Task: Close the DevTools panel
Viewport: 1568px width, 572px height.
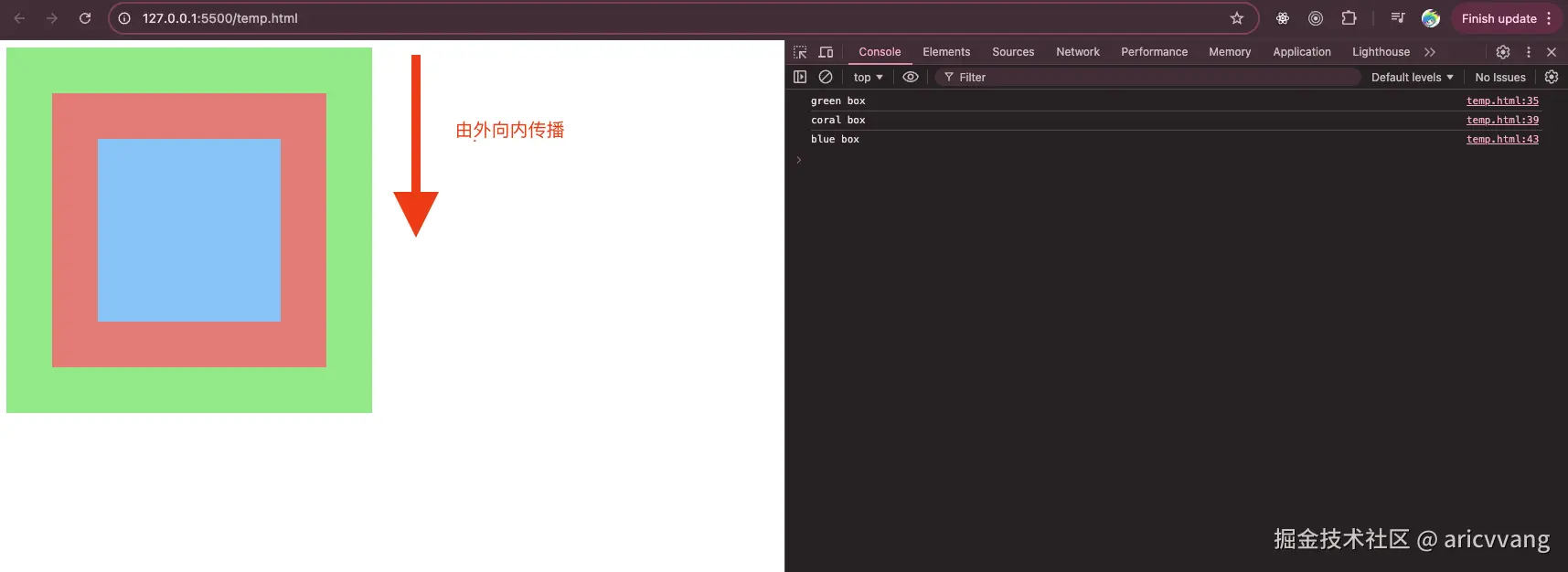Action: point(1552,52)
